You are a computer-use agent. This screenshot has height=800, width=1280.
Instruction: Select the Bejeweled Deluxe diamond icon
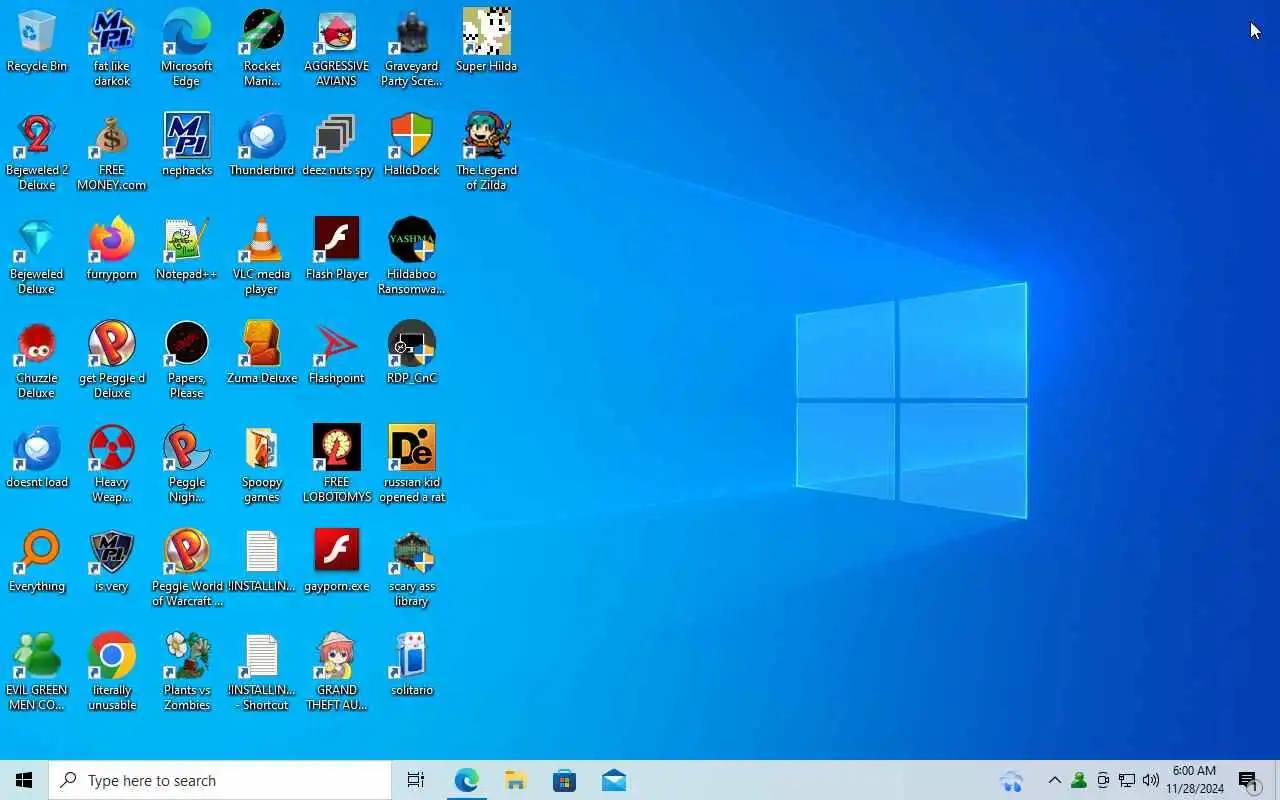click(x=37, y=256)
